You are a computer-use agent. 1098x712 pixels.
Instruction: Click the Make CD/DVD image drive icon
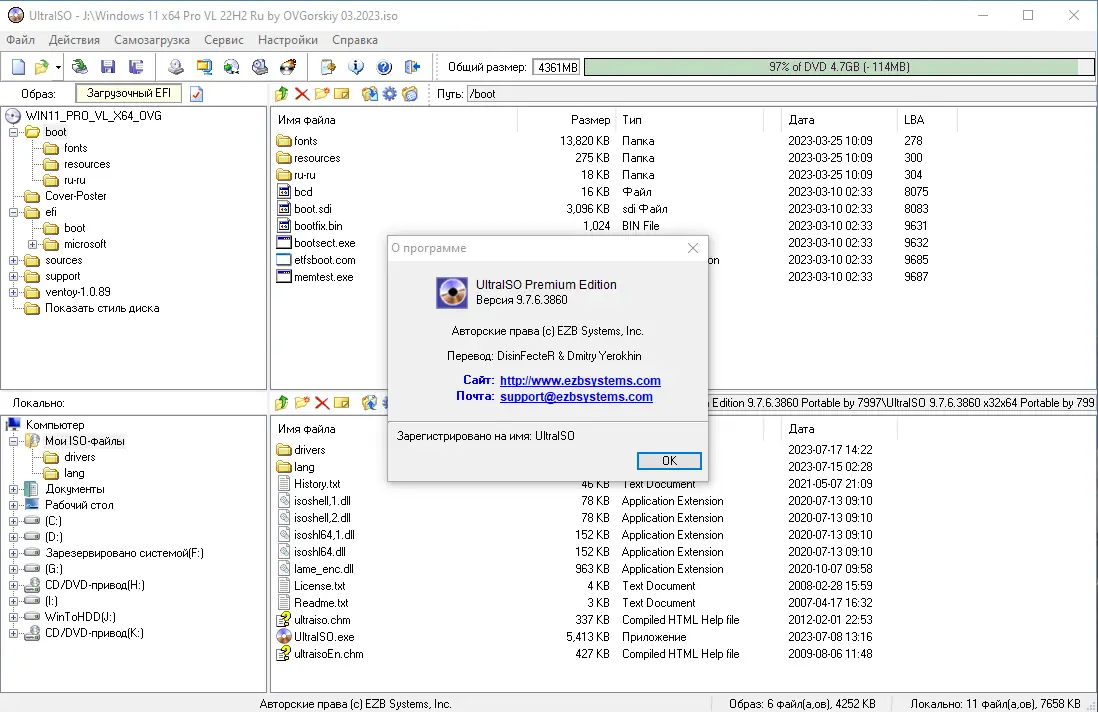click(x=176, y=67)
